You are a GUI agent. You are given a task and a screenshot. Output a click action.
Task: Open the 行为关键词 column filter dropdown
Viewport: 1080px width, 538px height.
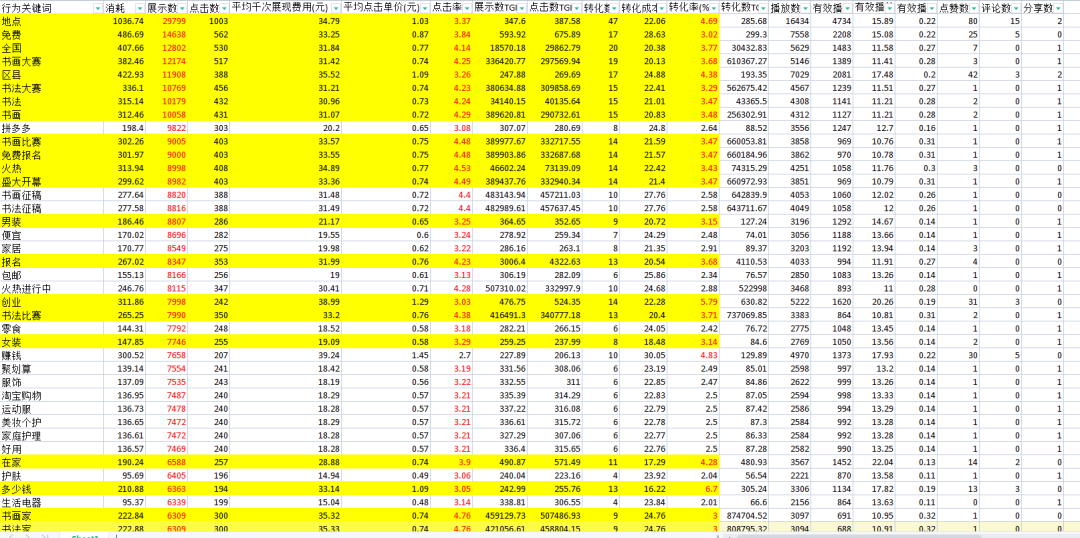pyautogui.click(x=98, y=8)
